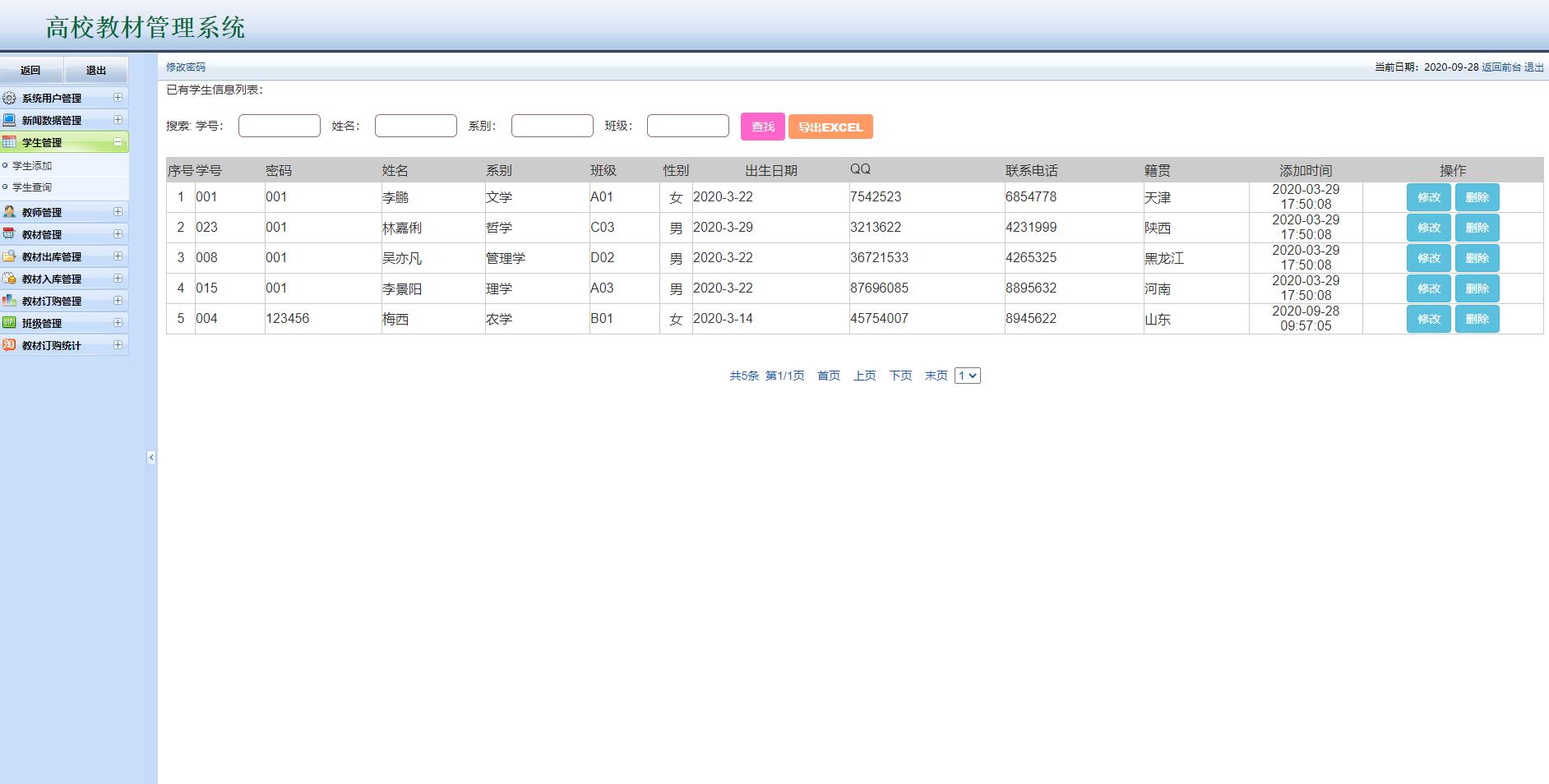Open the 学生查询 submenu item
The height and width of the screenshot is (784, 1549).
[32, 187]
